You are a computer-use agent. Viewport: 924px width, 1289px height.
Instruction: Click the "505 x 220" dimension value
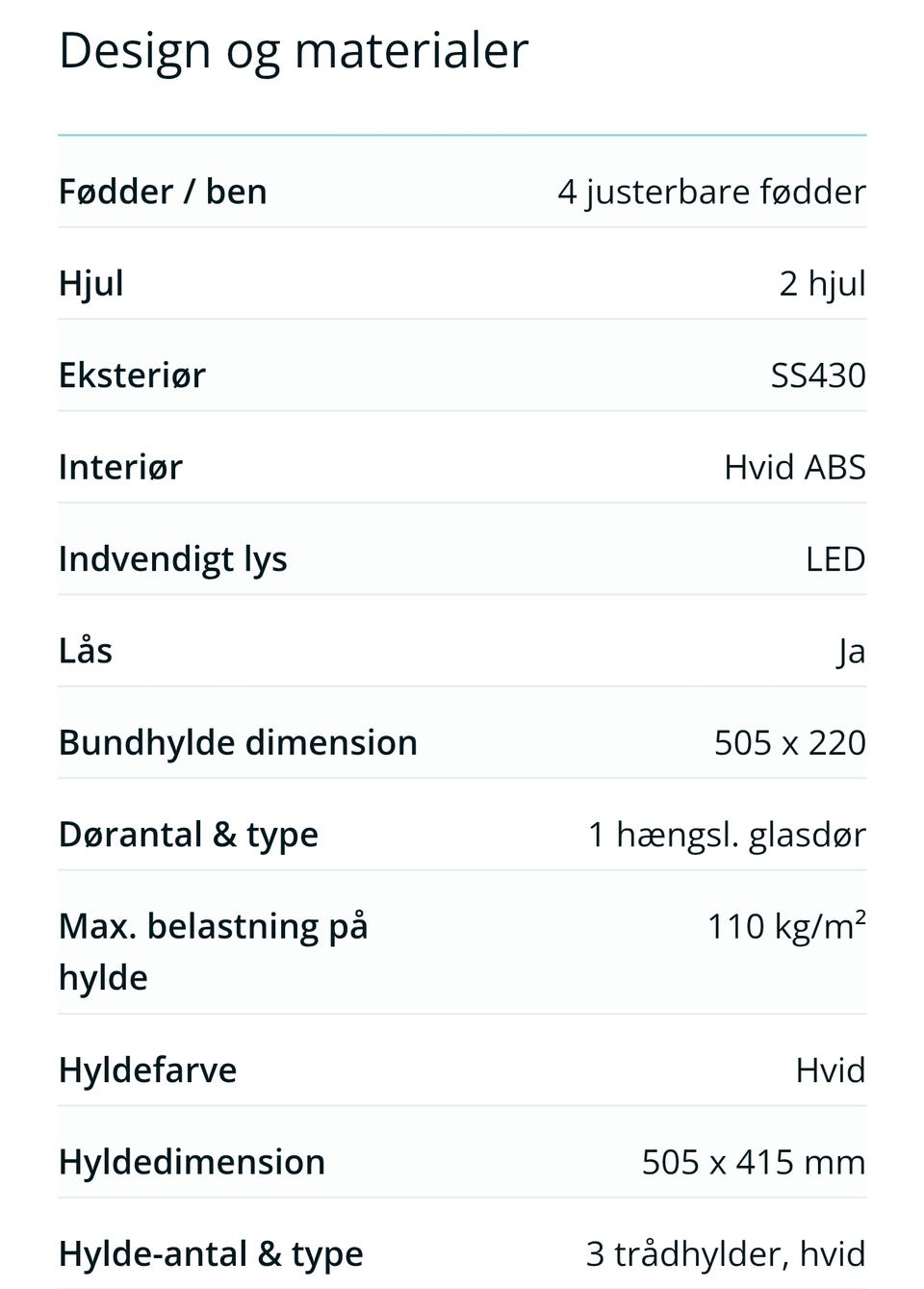click(x=789, y=742)
